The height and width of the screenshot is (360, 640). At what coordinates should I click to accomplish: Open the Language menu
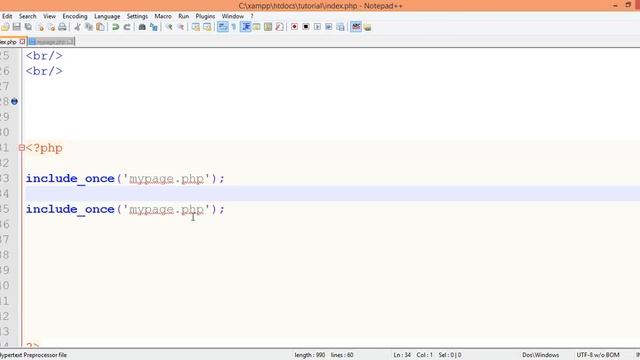pos(107,16)
